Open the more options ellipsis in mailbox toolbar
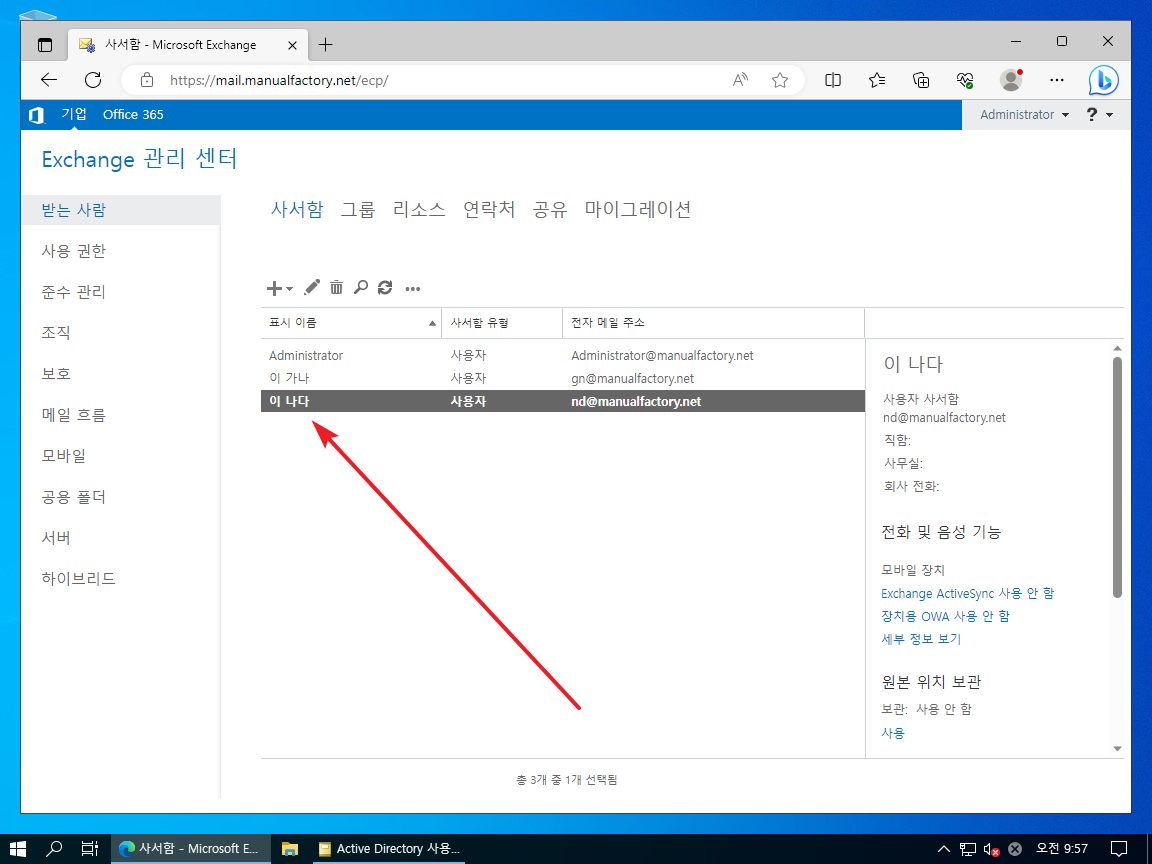Screen dimensions: 1152x864 point(413,289)
